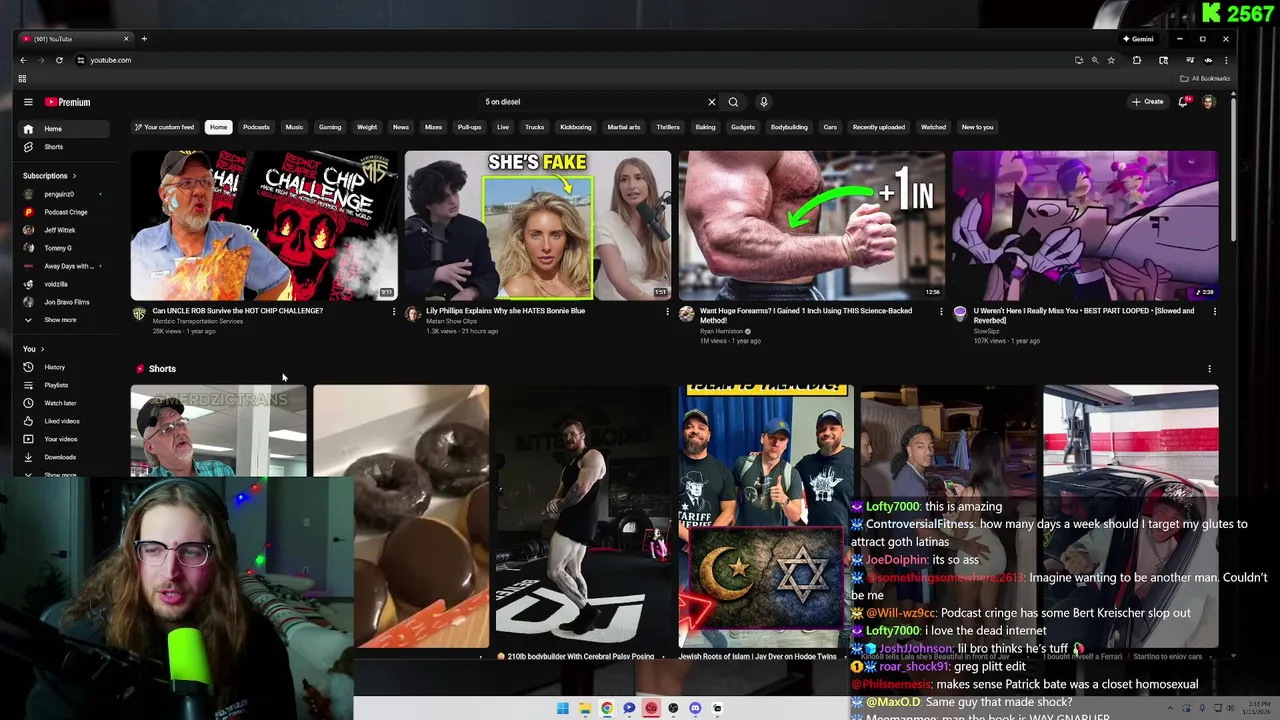Open the Jeff Wittek subscription
This screenshot has width=1280, height=720.
click(64, 230)
